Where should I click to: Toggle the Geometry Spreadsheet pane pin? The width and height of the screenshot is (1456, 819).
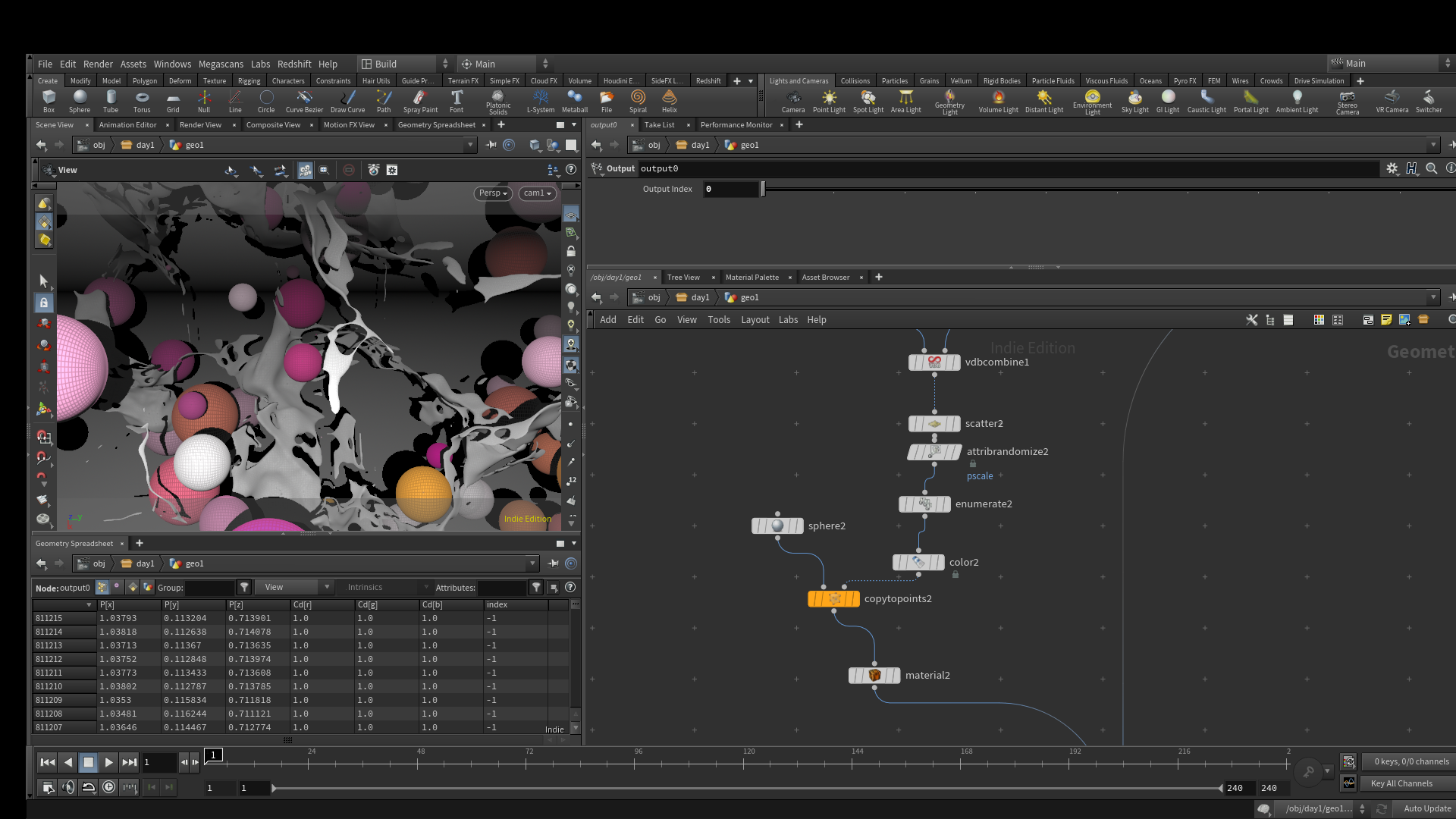coord(554,563)
